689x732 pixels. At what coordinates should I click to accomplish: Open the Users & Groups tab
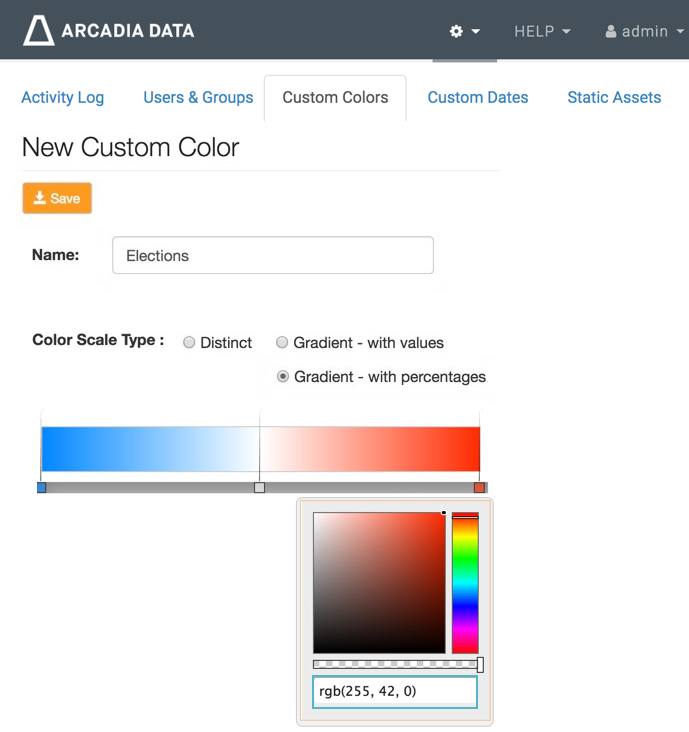tap(198, 97)
